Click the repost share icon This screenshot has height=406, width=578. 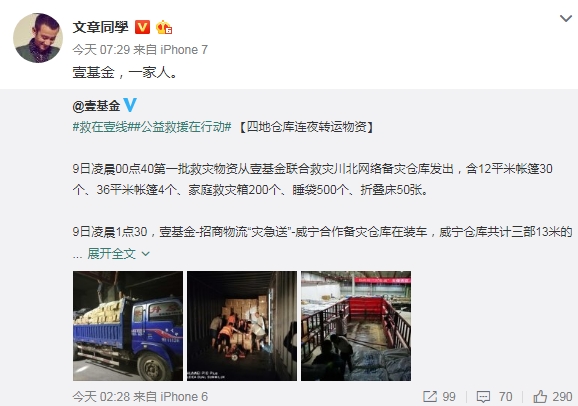[430, 397]
